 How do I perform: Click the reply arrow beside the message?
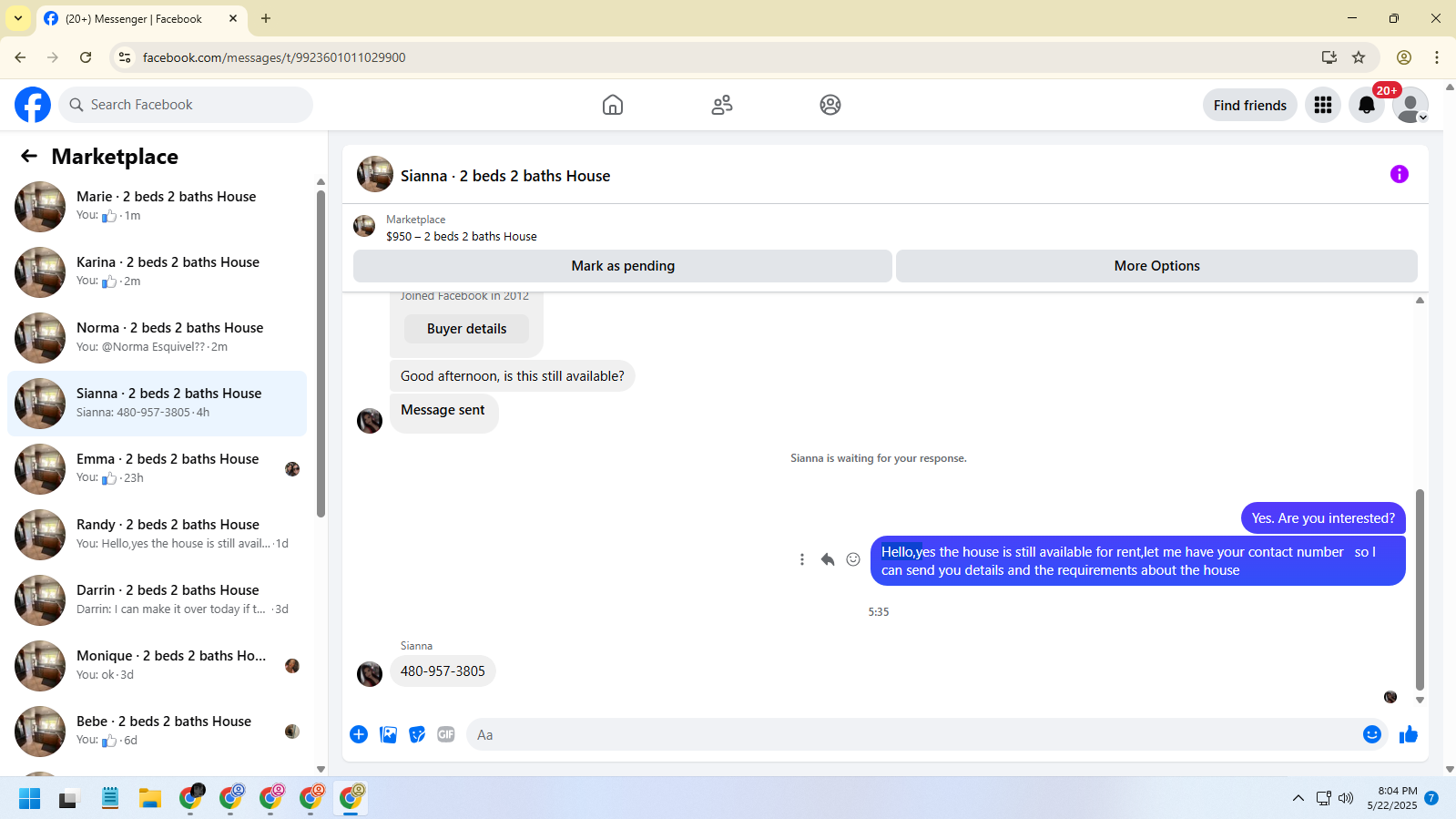click(x=827, y=559)
